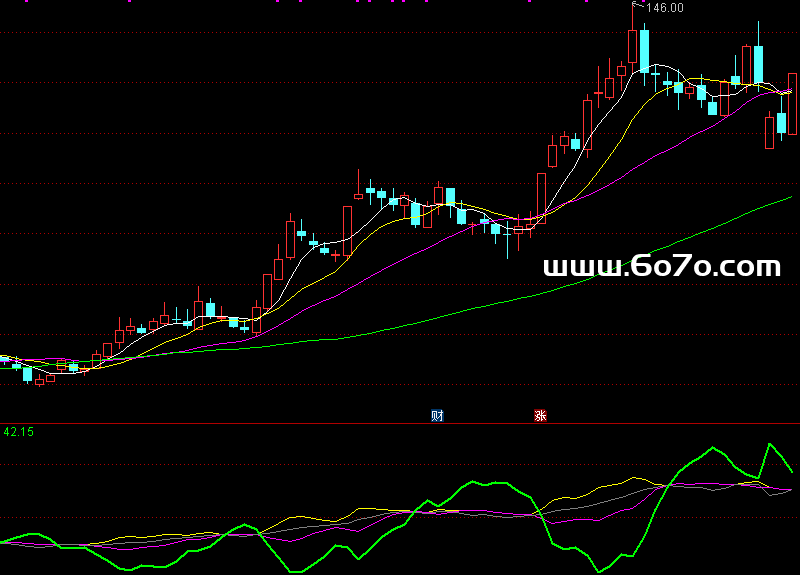
Task: Select the large cyan candlestick beside the 146.00 peak
Action: pos(645,50)
